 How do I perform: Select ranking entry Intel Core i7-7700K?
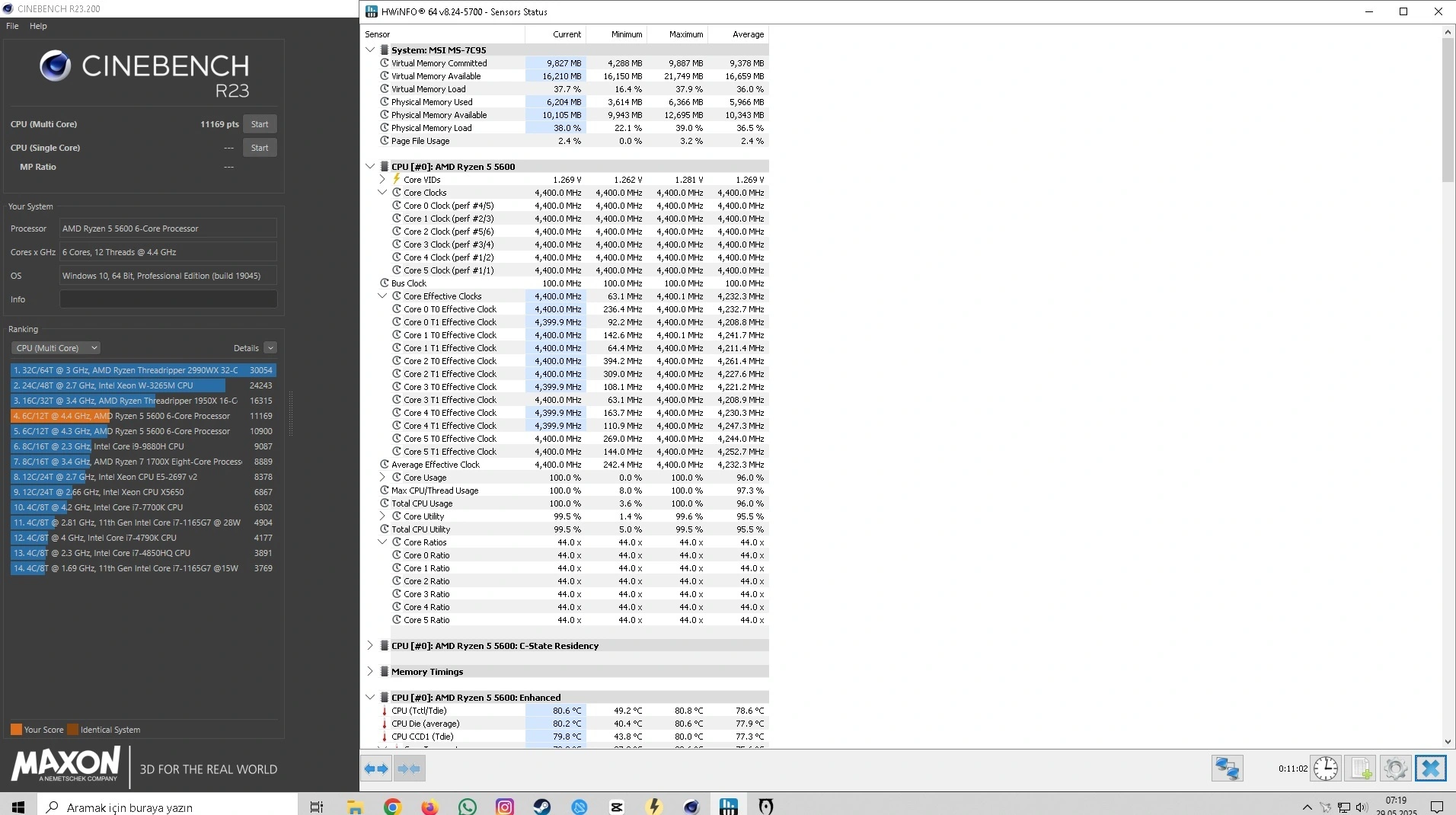(143, 507)
